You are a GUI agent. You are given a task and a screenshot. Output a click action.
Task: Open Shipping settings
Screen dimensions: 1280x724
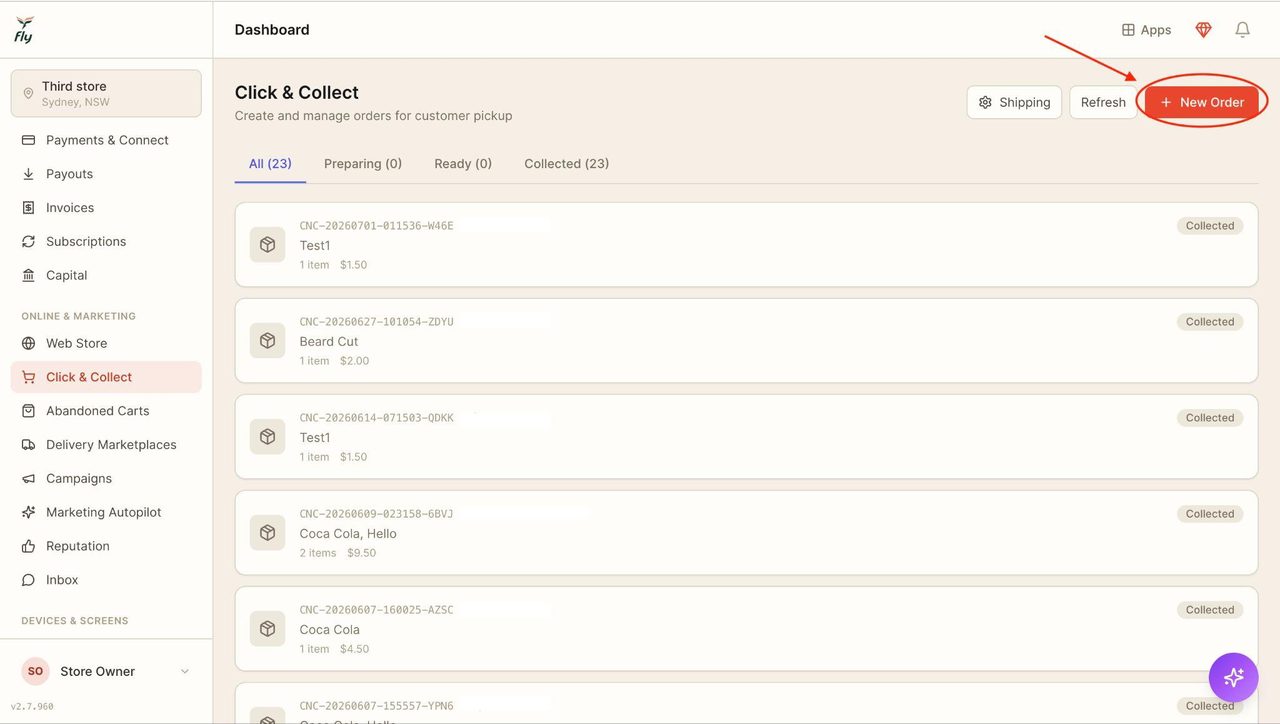1014,102
